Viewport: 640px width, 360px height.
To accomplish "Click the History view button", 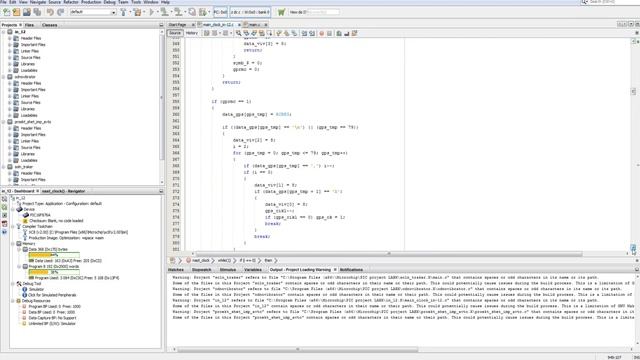I will tap(192, 33).
